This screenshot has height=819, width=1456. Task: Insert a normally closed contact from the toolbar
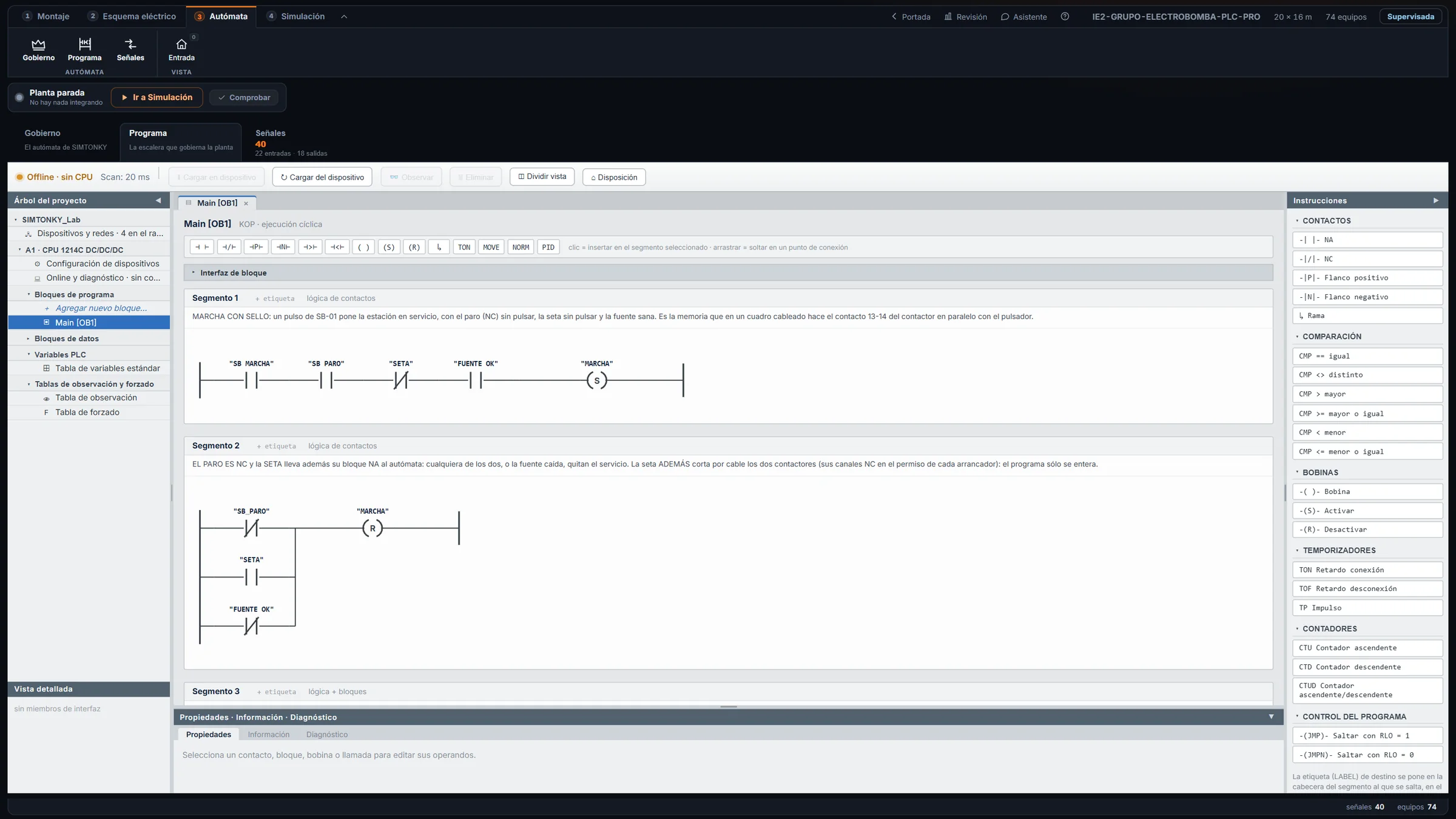point(229,247)
